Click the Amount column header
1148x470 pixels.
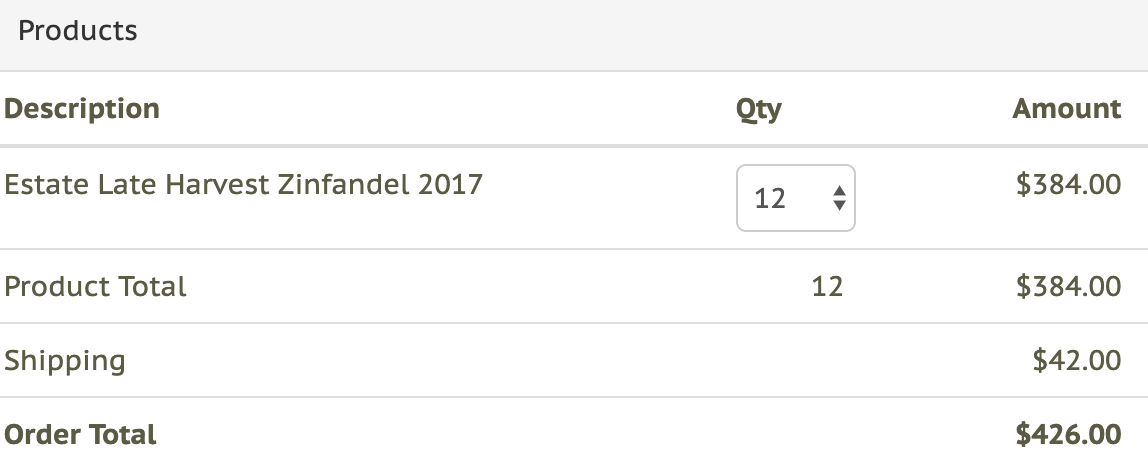pyautogui.click(x=1066, y=108)
